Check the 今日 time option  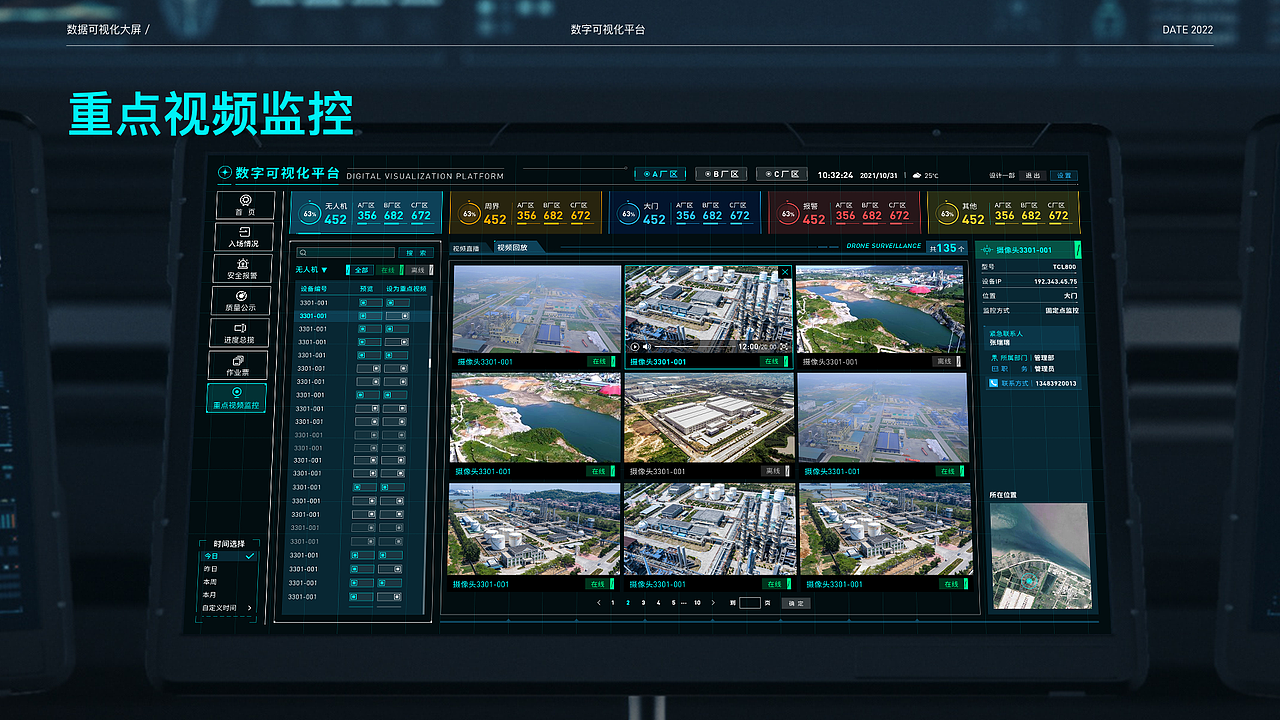(229, 556)
